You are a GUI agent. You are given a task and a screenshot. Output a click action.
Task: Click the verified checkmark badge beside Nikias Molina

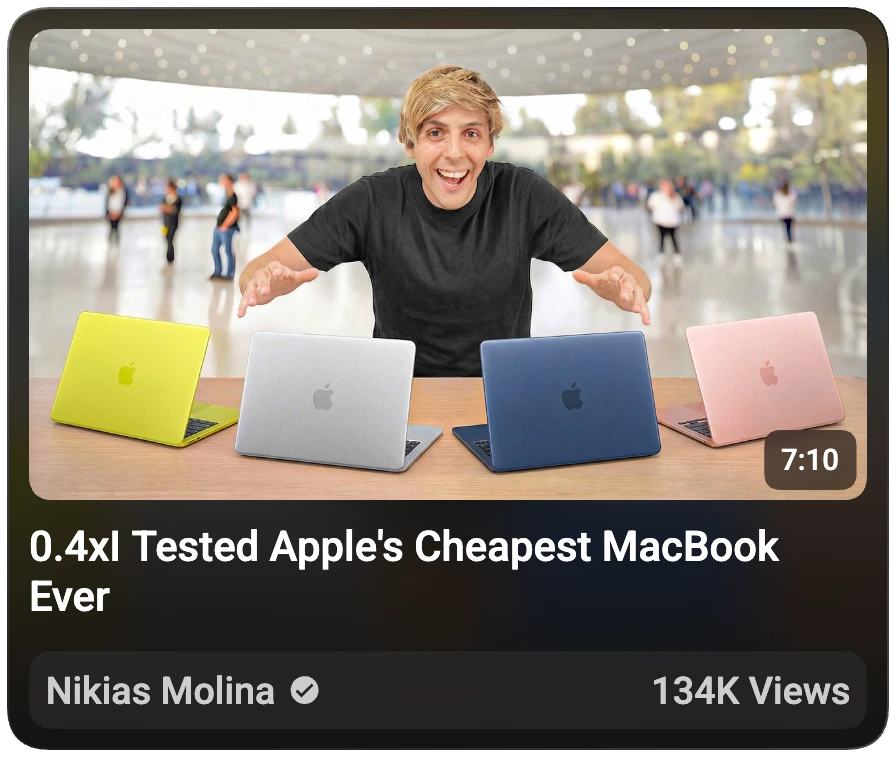click(305, 690)
